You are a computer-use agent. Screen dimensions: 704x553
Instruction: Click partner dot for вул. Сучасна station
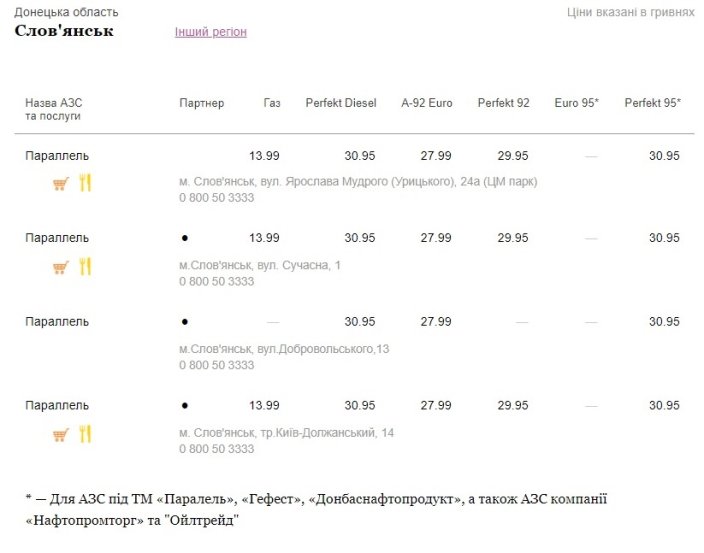tap(185, 238)
